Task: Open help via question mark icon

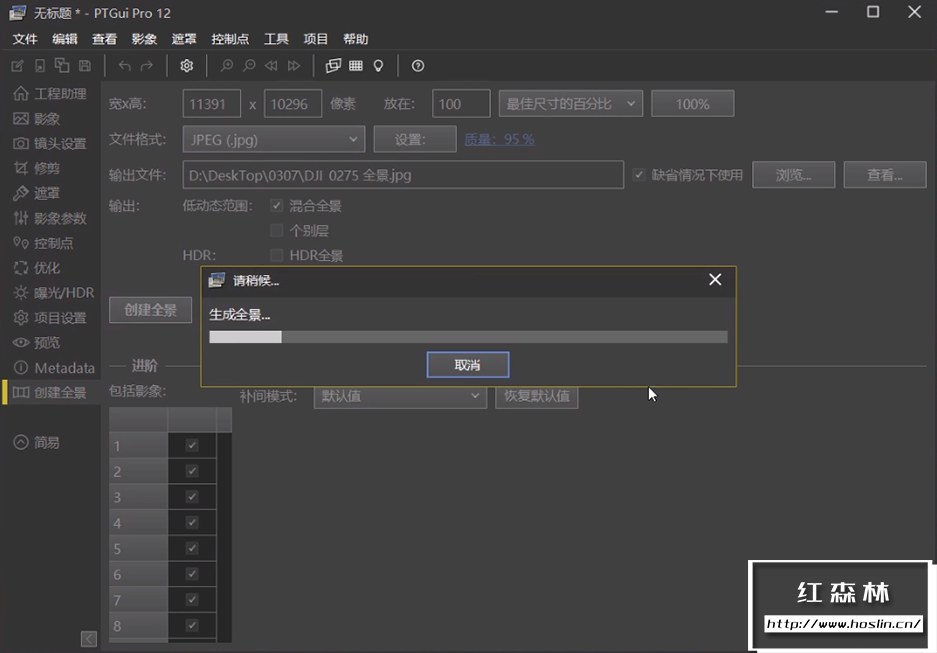Action: tap(418, 66)
